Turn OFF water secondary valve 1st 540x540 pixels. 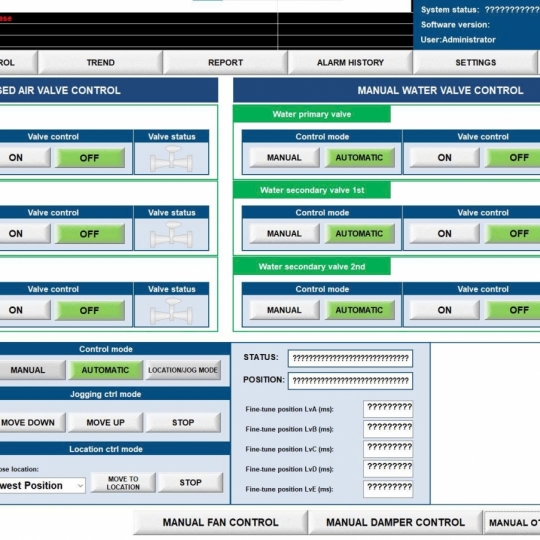[513, 234]
